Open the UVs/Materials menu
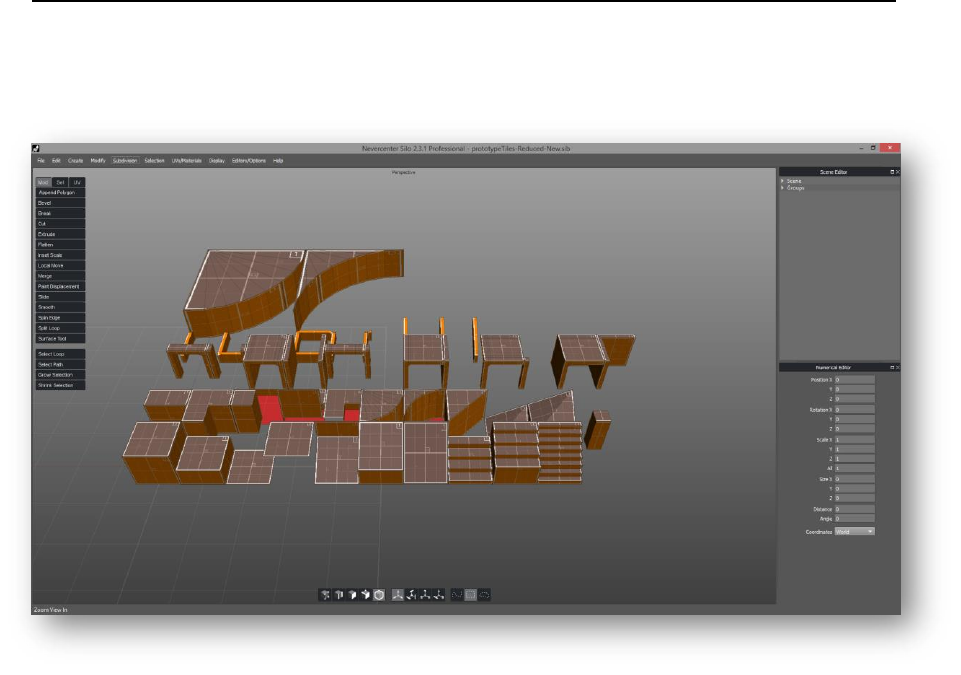 coord(186,160)
